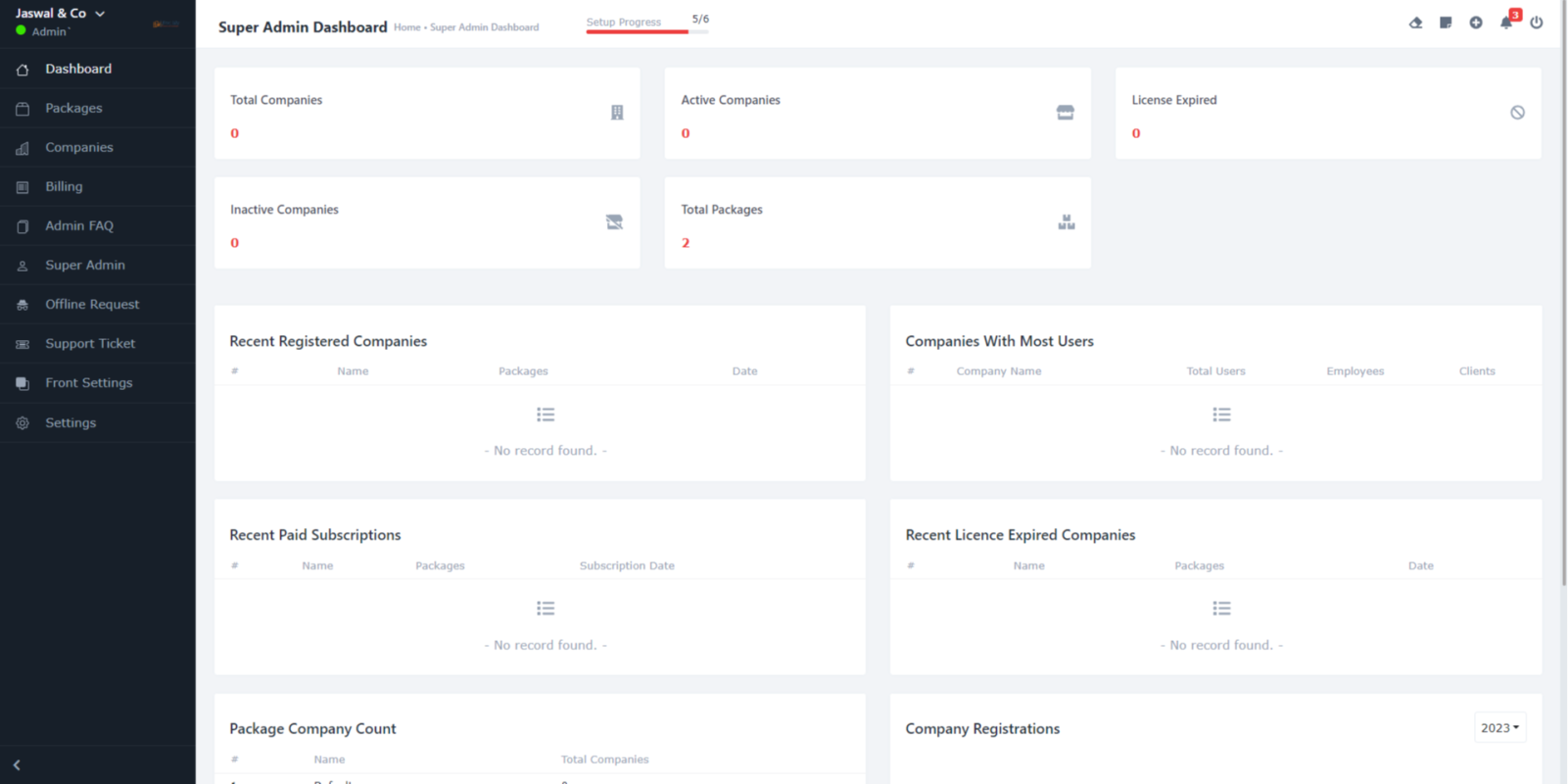This screenshot has width=1568, height=784.
Task: Collapse the sidebar with the left chevron
Action: click(x=17, y=765)
